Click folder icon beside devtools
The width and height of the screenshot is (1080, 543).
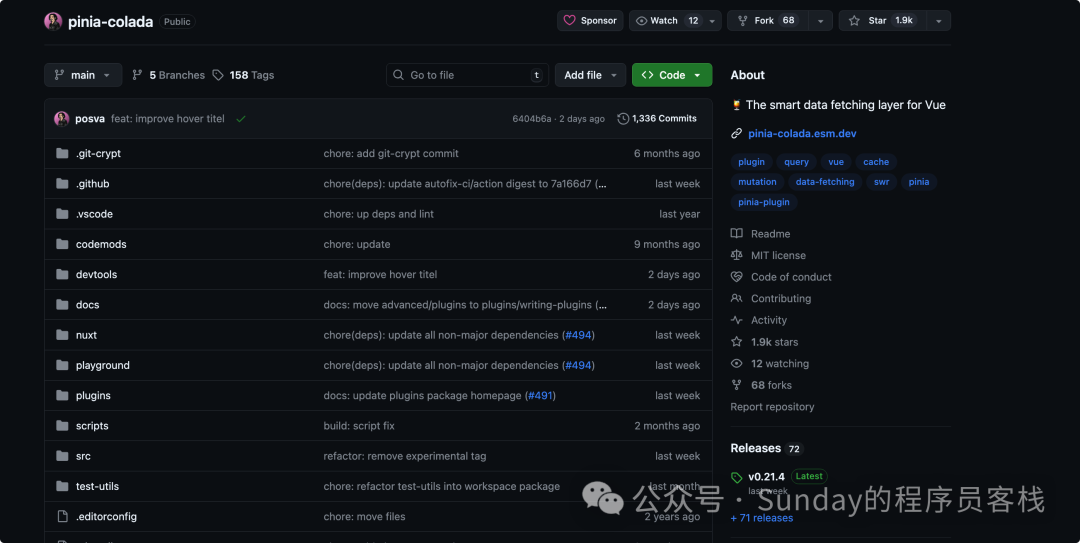62,275
